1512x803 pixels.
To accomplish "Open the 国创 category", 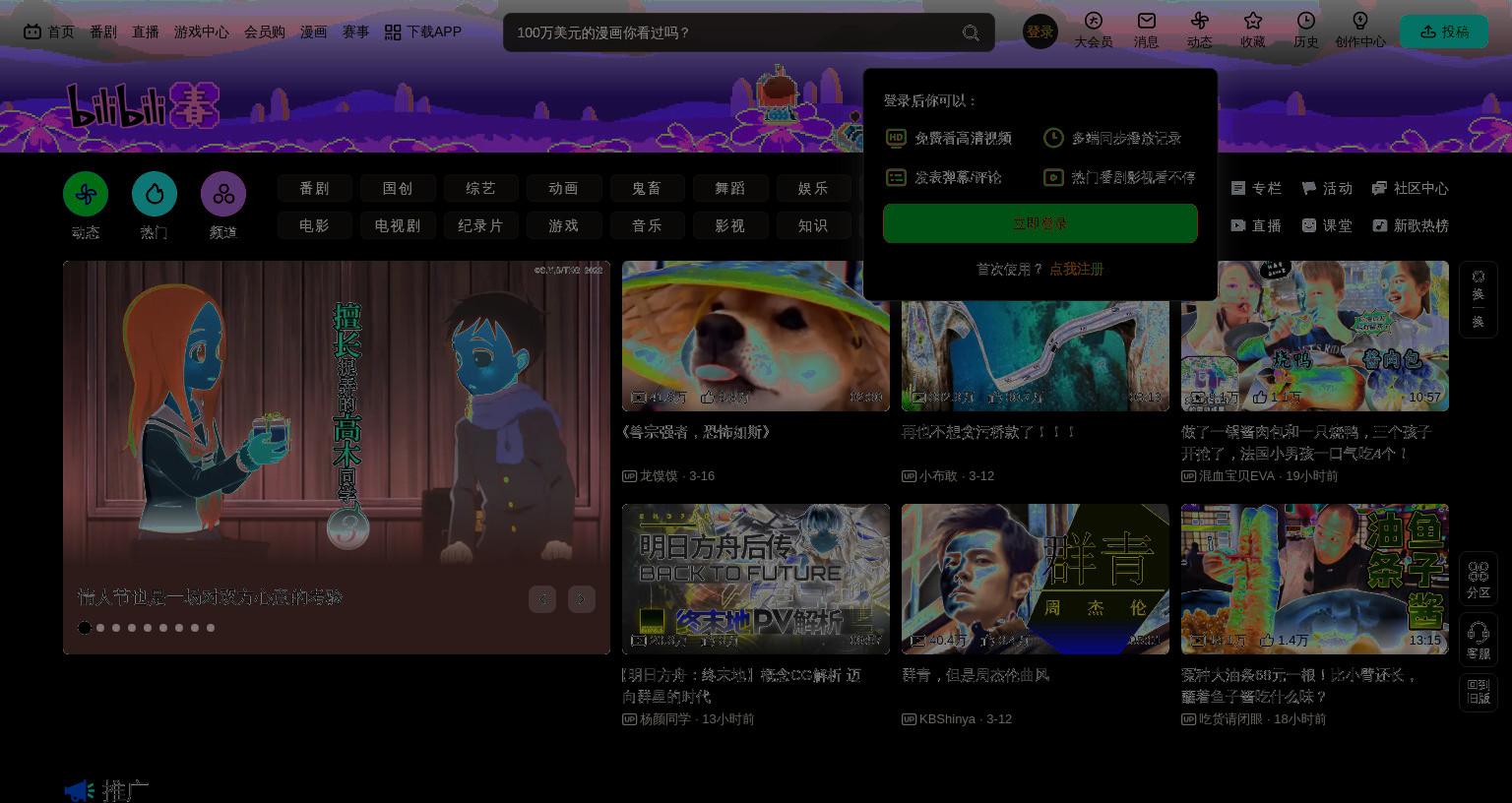I will click(x=398, y=188).
